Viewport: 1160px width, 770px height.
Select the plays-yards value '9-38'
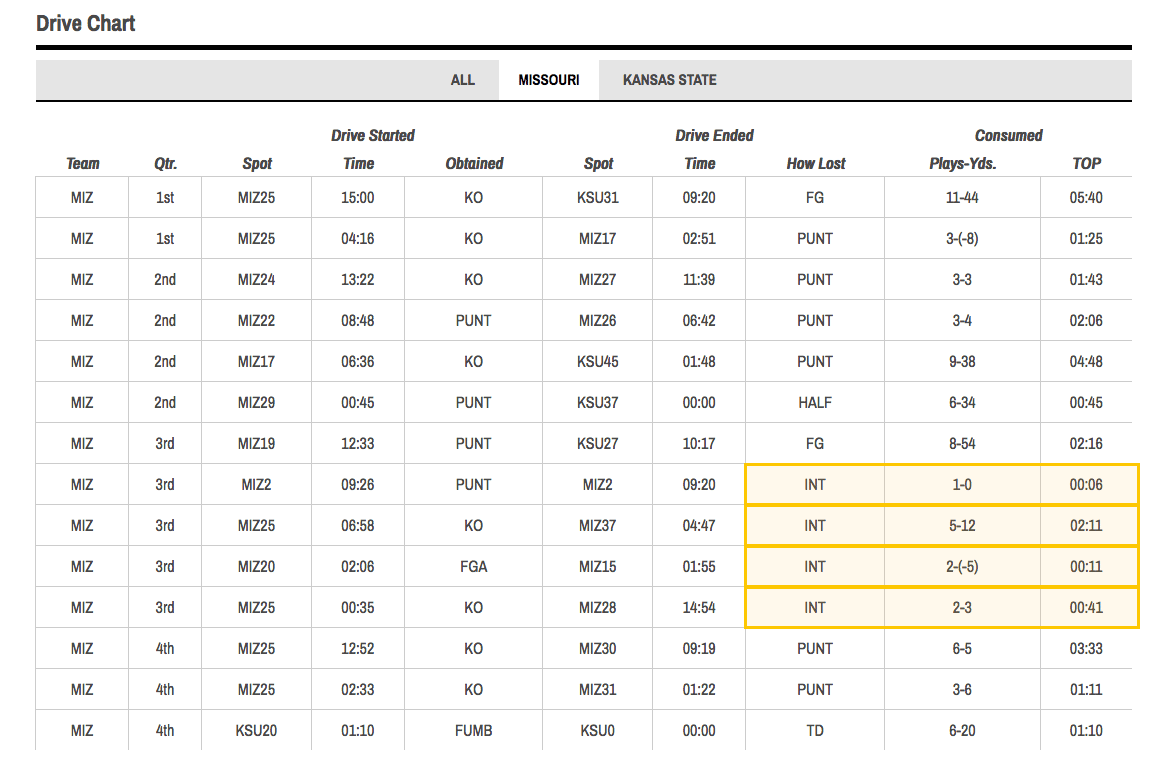coord(962,362)
